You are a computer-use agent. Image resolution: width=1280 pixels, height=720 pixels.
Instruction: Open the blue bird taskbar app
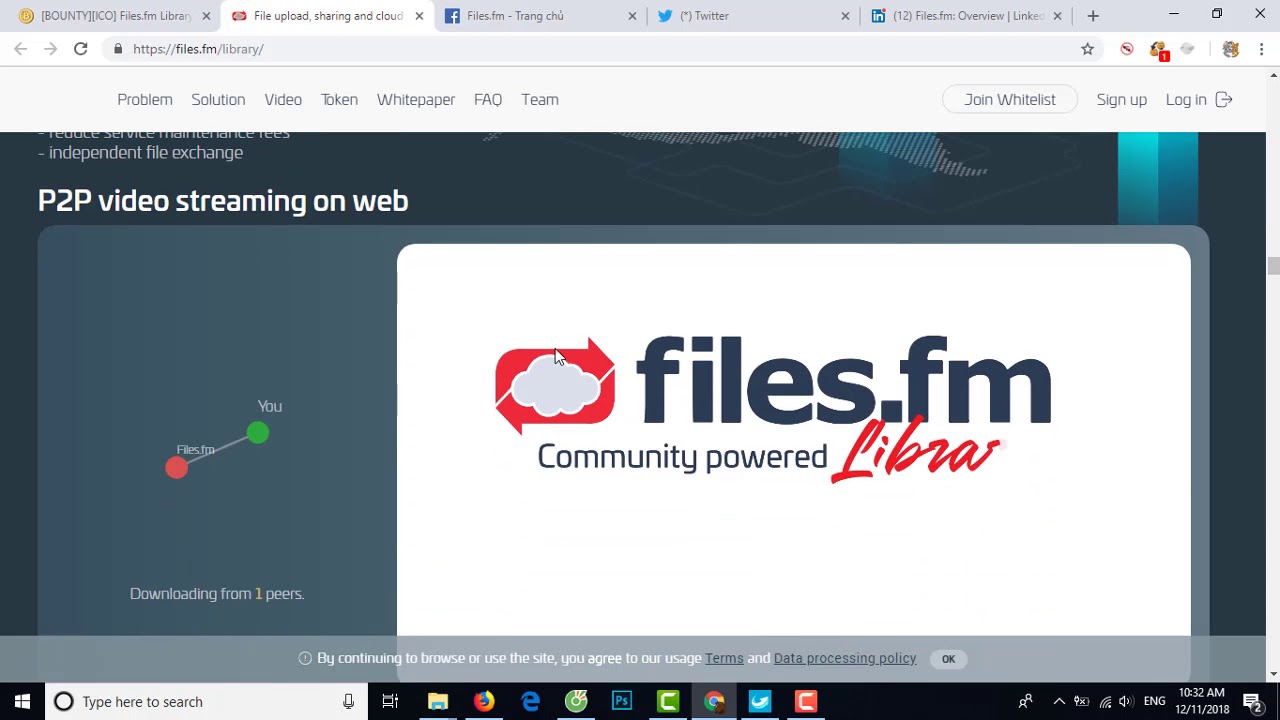click(760, 701)
